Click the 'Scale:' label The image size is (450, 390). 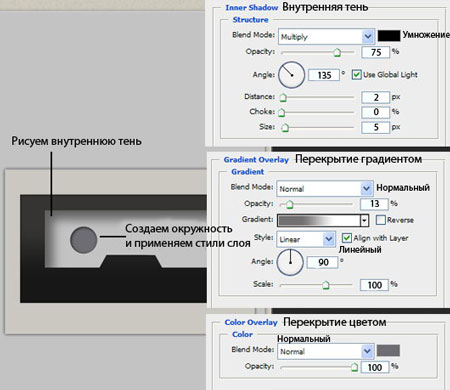tap(263, 284)
